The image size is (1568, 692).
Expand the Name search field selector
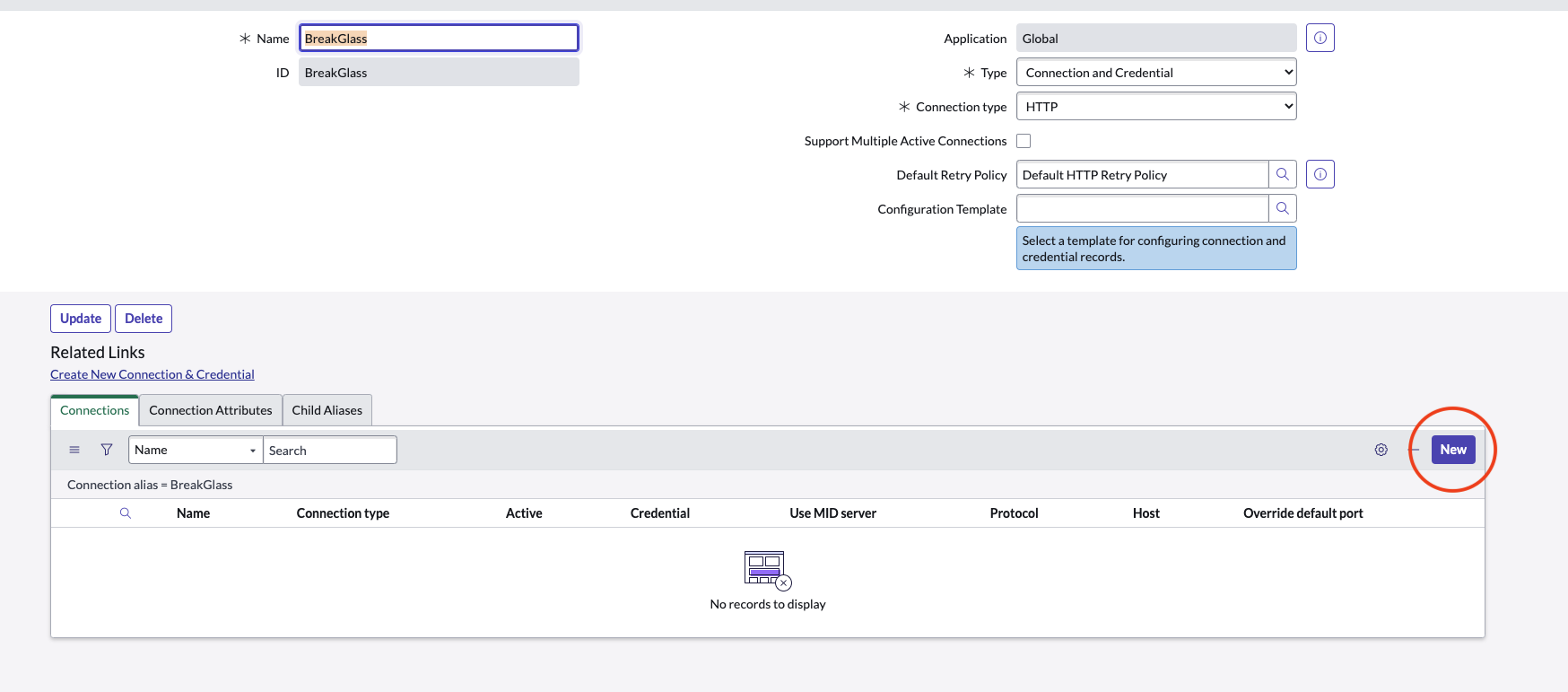click(x=196, y=451)
